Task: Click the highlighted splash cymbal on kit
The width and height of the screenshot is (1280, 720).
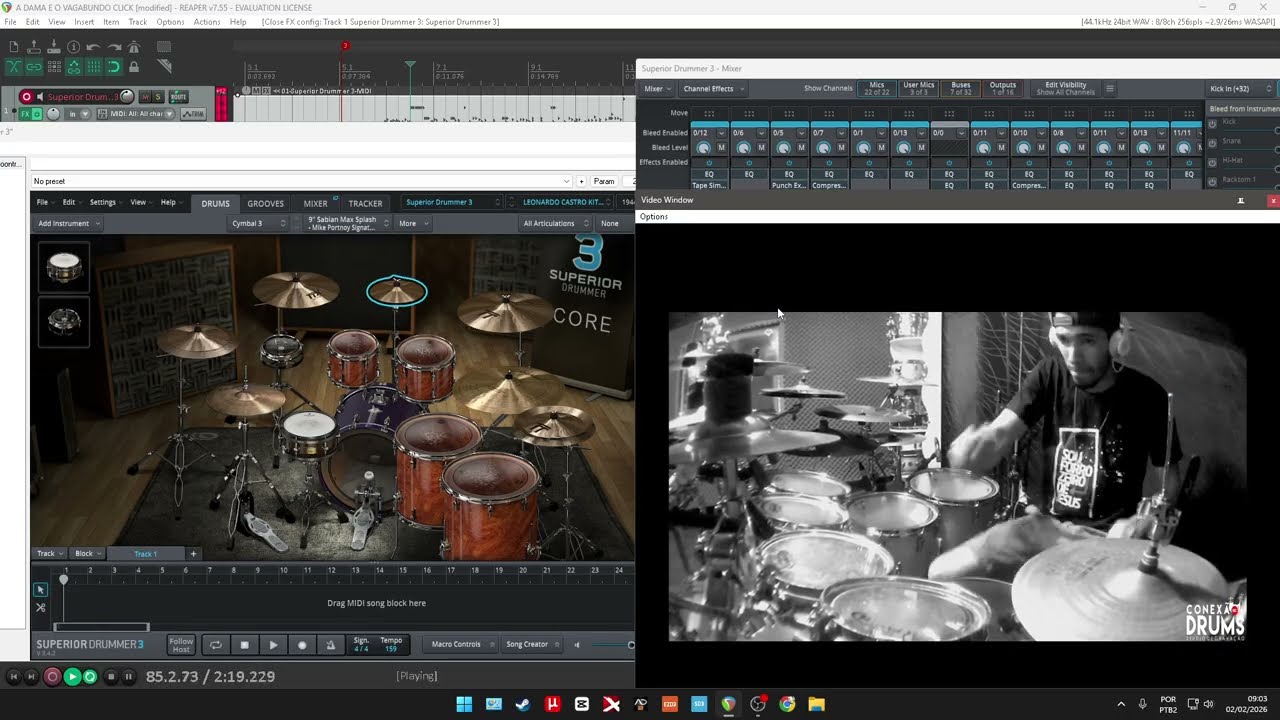Action: click(397, 291)
